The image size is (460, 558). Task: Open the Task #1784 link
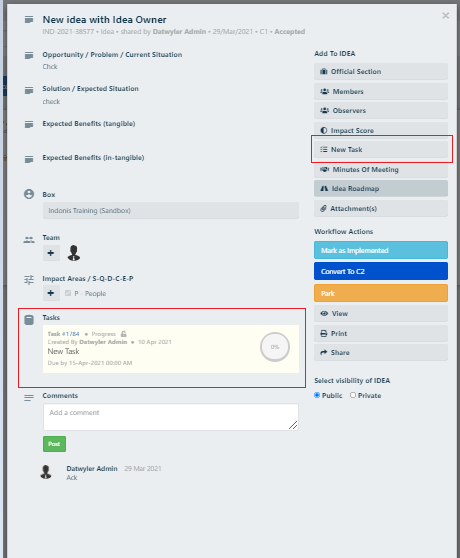[x=70, y=334]
